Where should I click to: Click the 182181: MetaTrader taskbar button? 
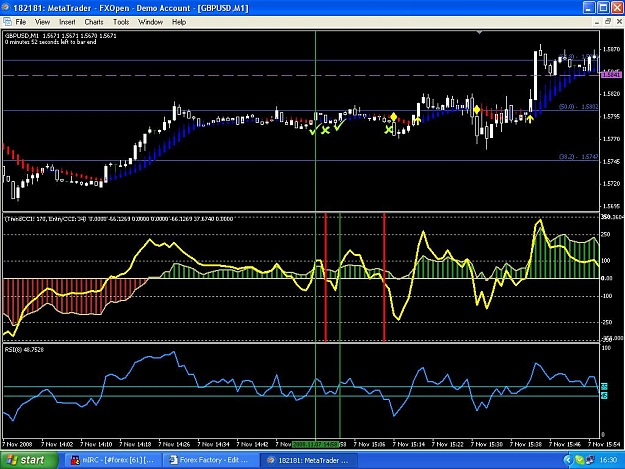[309, 460]
